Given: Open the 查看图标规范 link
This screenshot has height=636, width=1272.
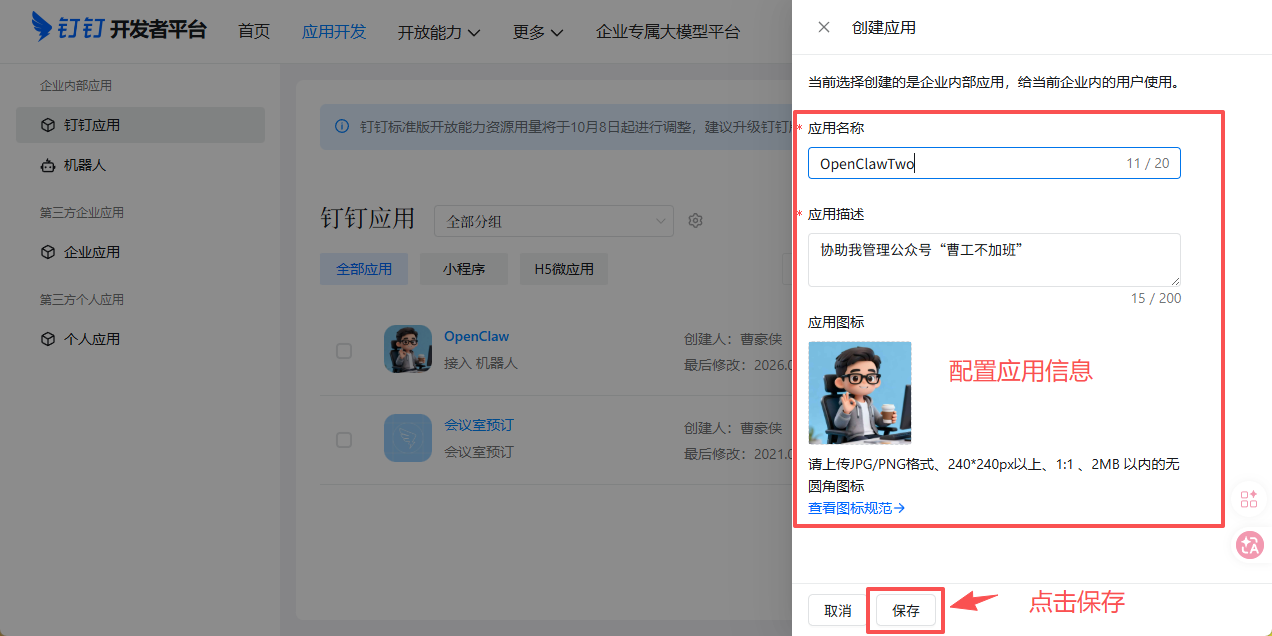Looking at the screenshot, I should click(x=856, y=508).
